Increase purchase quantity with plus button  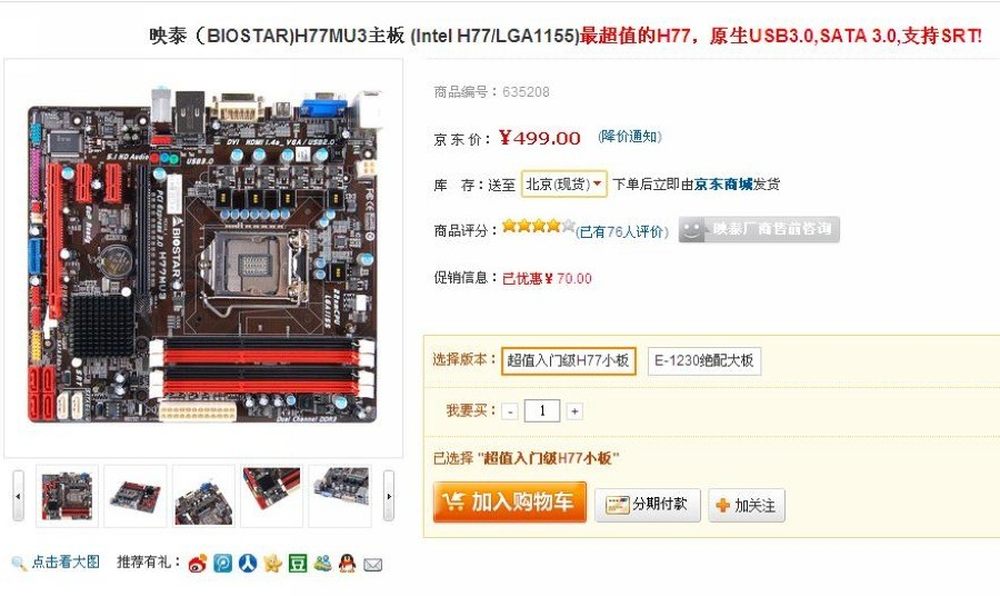(x=575, y=412)
